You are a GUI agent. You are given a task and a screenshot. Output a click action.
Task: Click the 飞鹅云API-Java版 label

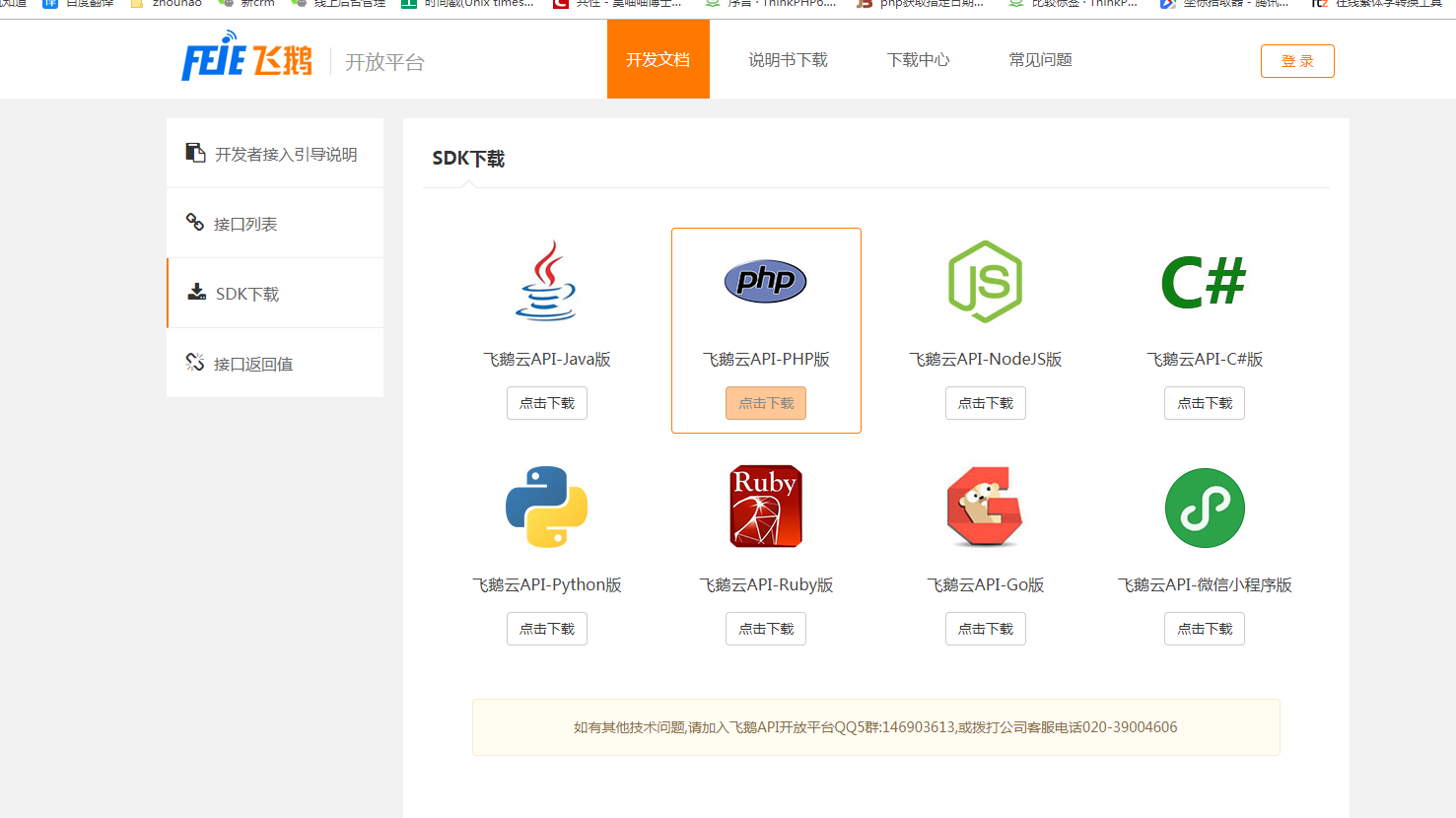[x=547, y=359]
